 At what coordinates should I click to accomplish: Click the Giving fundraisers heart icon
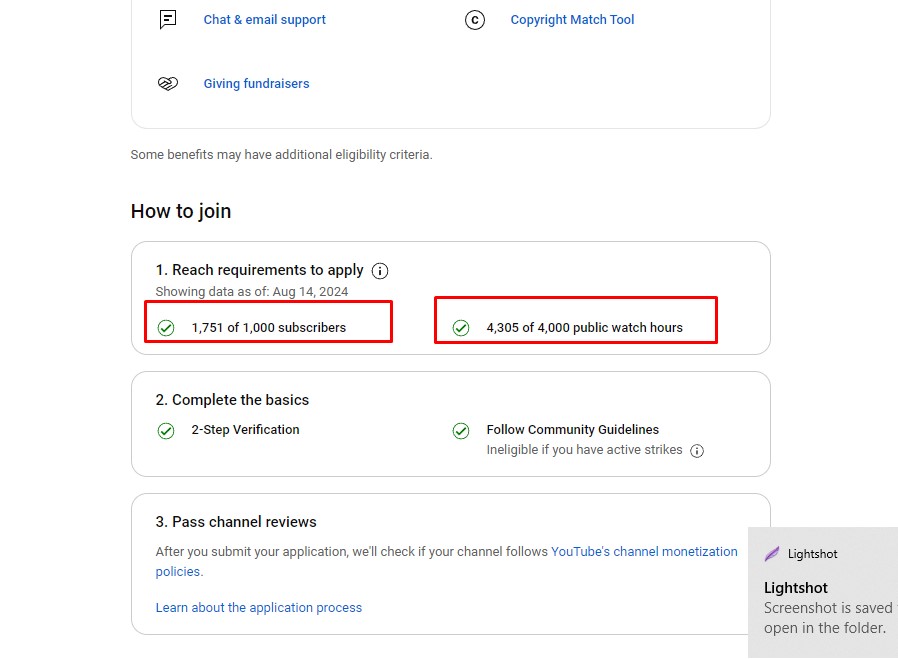[x=168, y=84]
